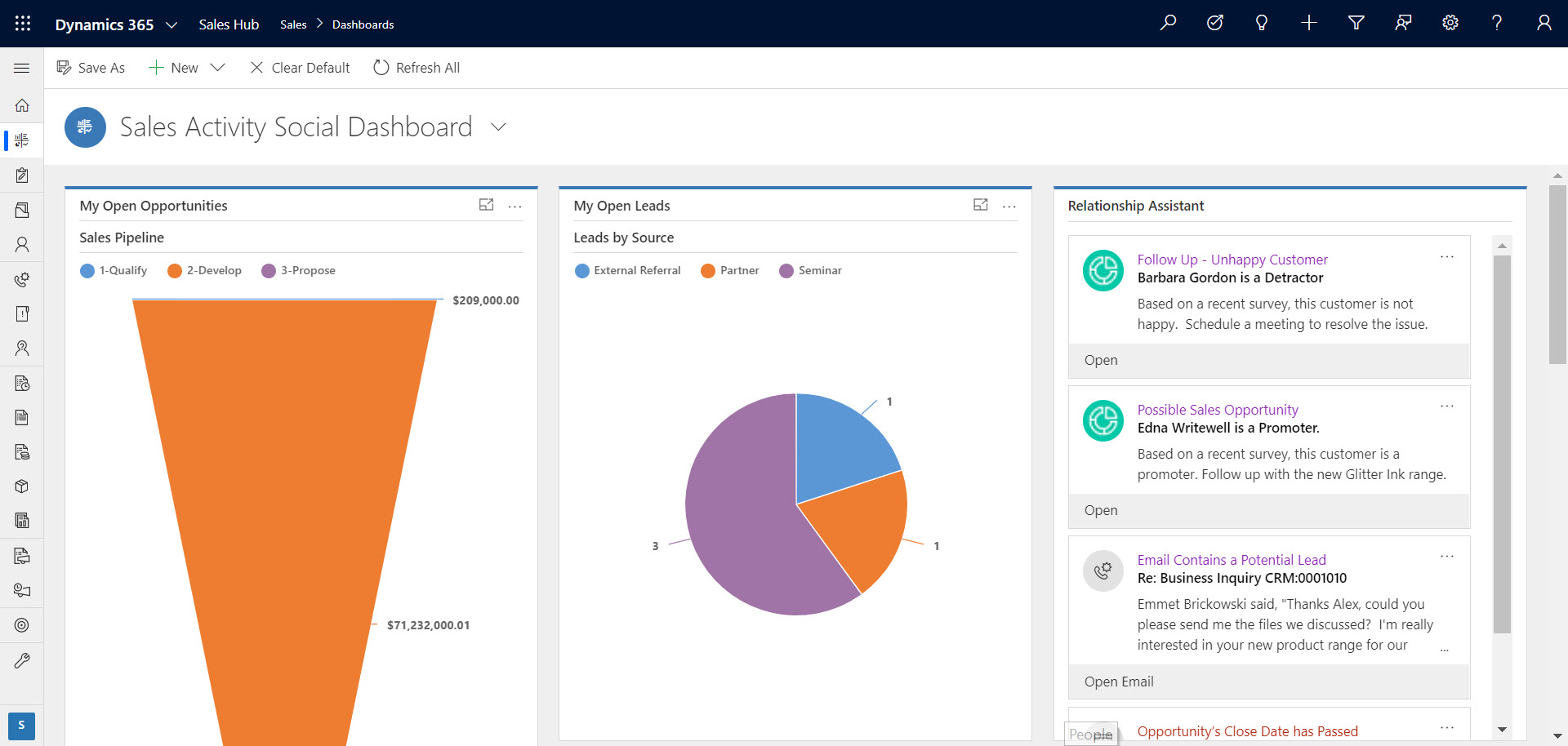Screen dimensions: 1568x746
Task: Open the Invoices document-coins sidebar icon
Action: coord(22,452)
